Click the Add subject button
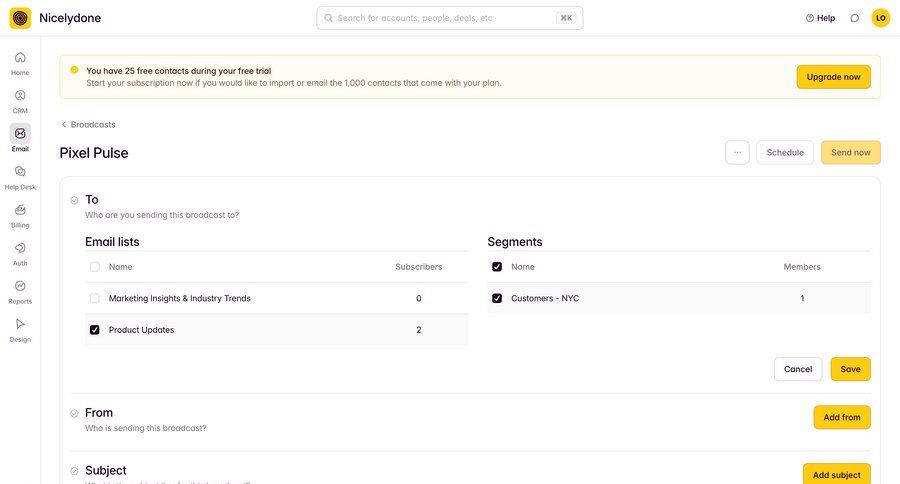This screenshot has height=484, width=900. [836, 474]
